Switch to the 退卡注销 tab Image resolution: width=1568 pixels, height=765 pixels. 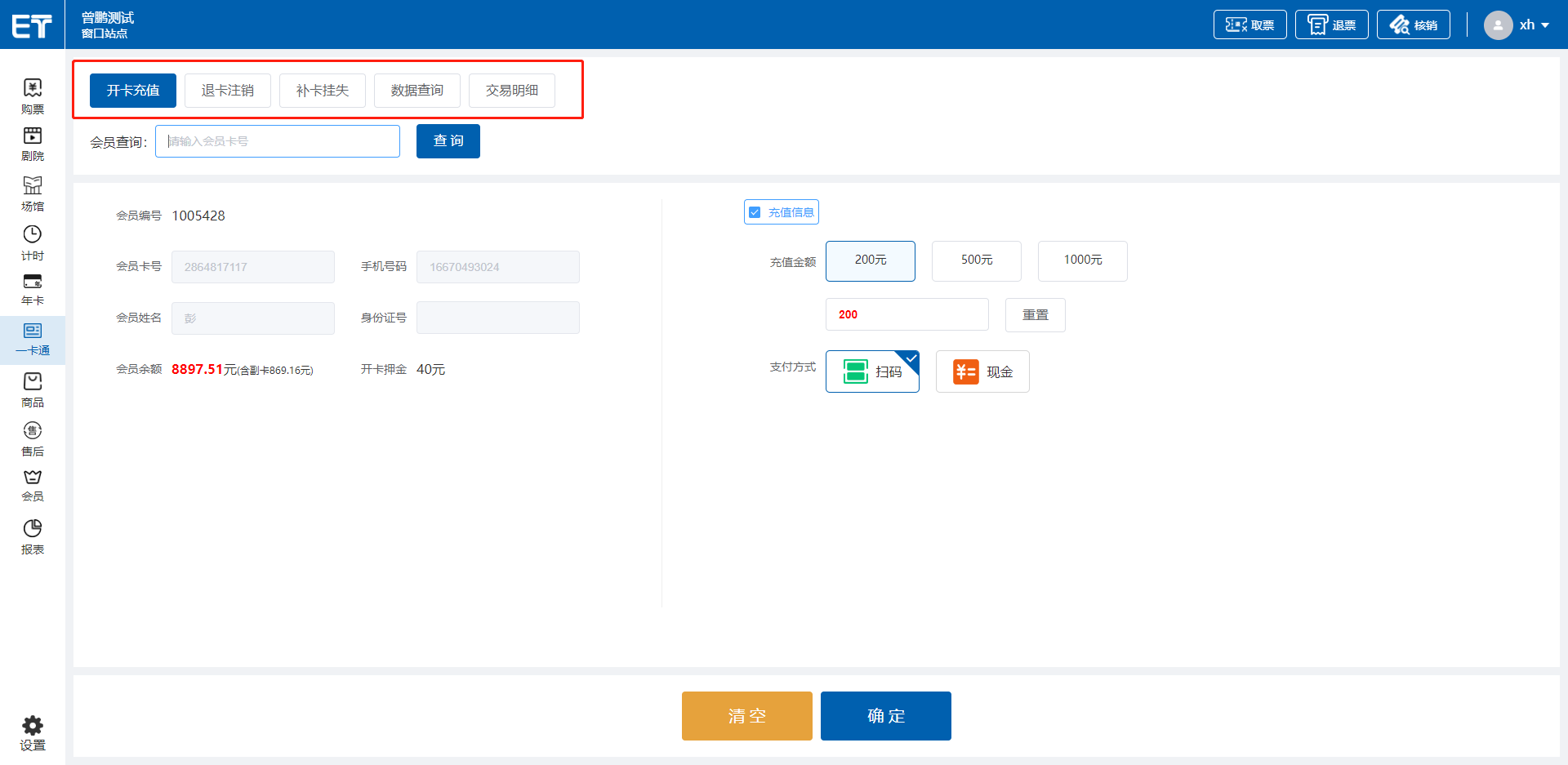pyautogui.click(x=228, y=91)
